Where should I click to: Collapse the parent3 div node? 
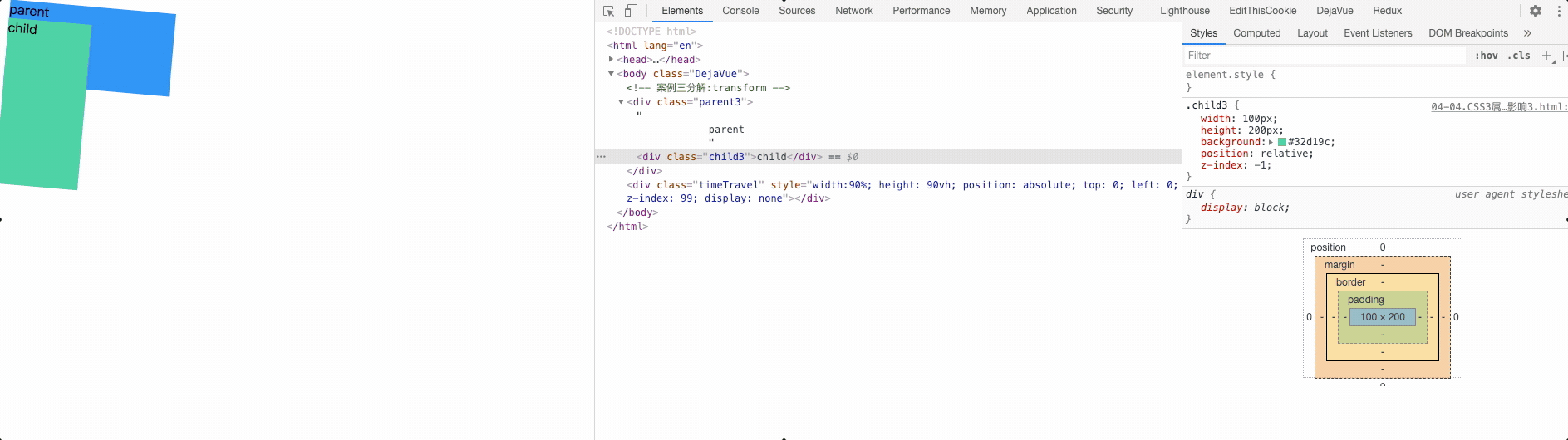[621, 102]
